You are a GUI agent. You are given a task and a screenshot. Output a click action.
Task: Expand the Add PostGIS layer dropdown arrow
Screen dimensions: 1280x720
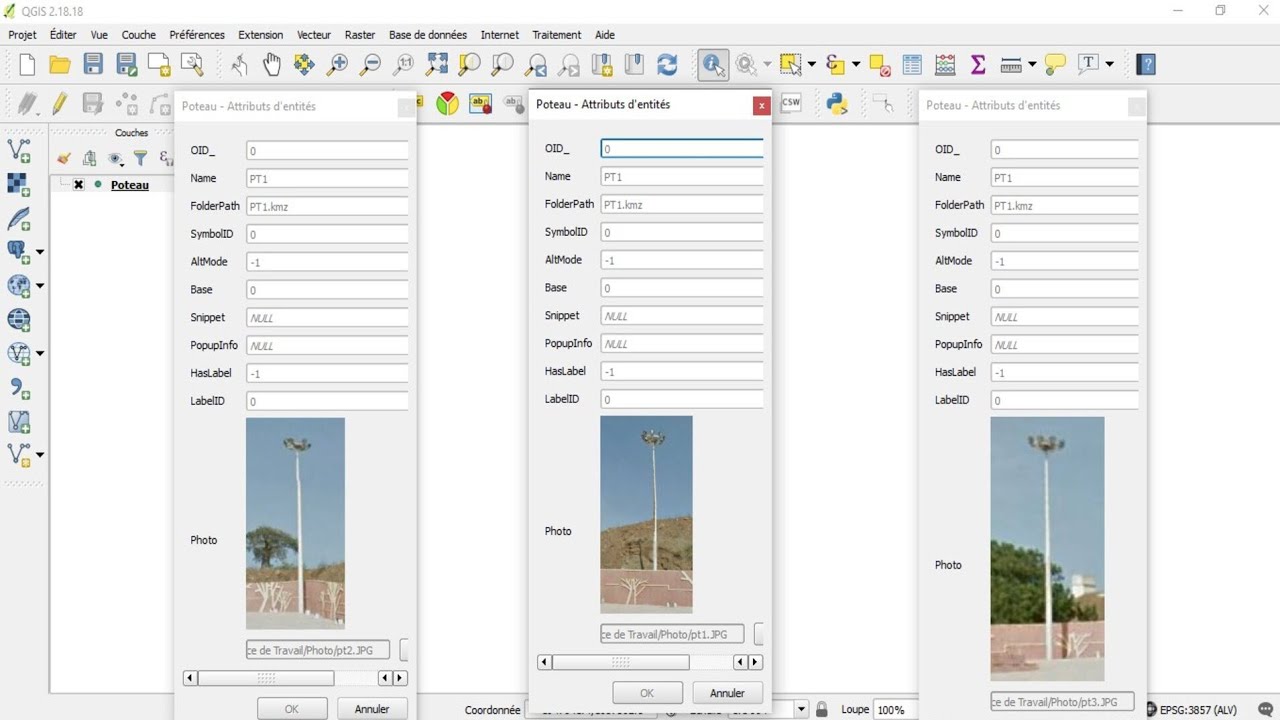coord(40,252)
